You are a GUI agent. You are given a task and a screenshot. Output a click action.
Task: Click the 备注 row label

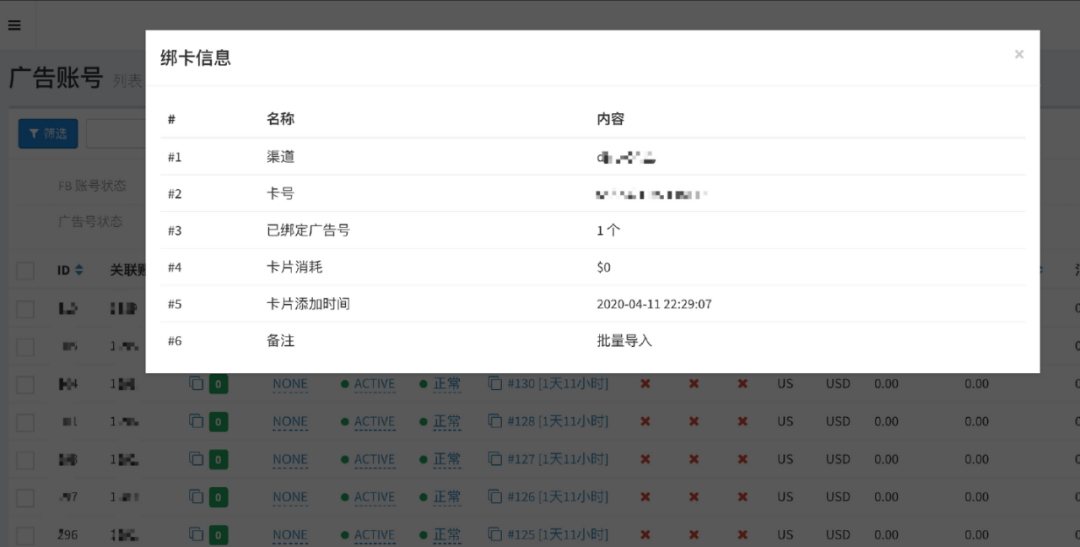280,341
